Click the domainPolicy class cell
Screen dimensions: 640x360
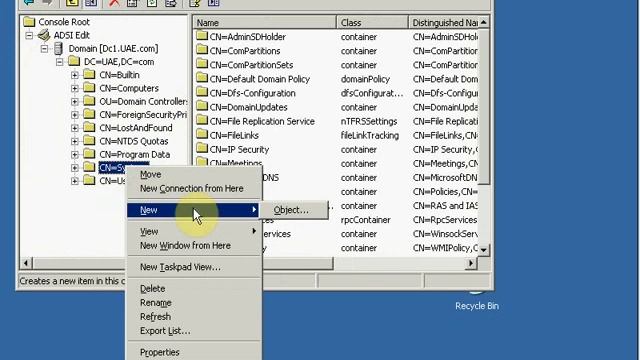(365, 79)
